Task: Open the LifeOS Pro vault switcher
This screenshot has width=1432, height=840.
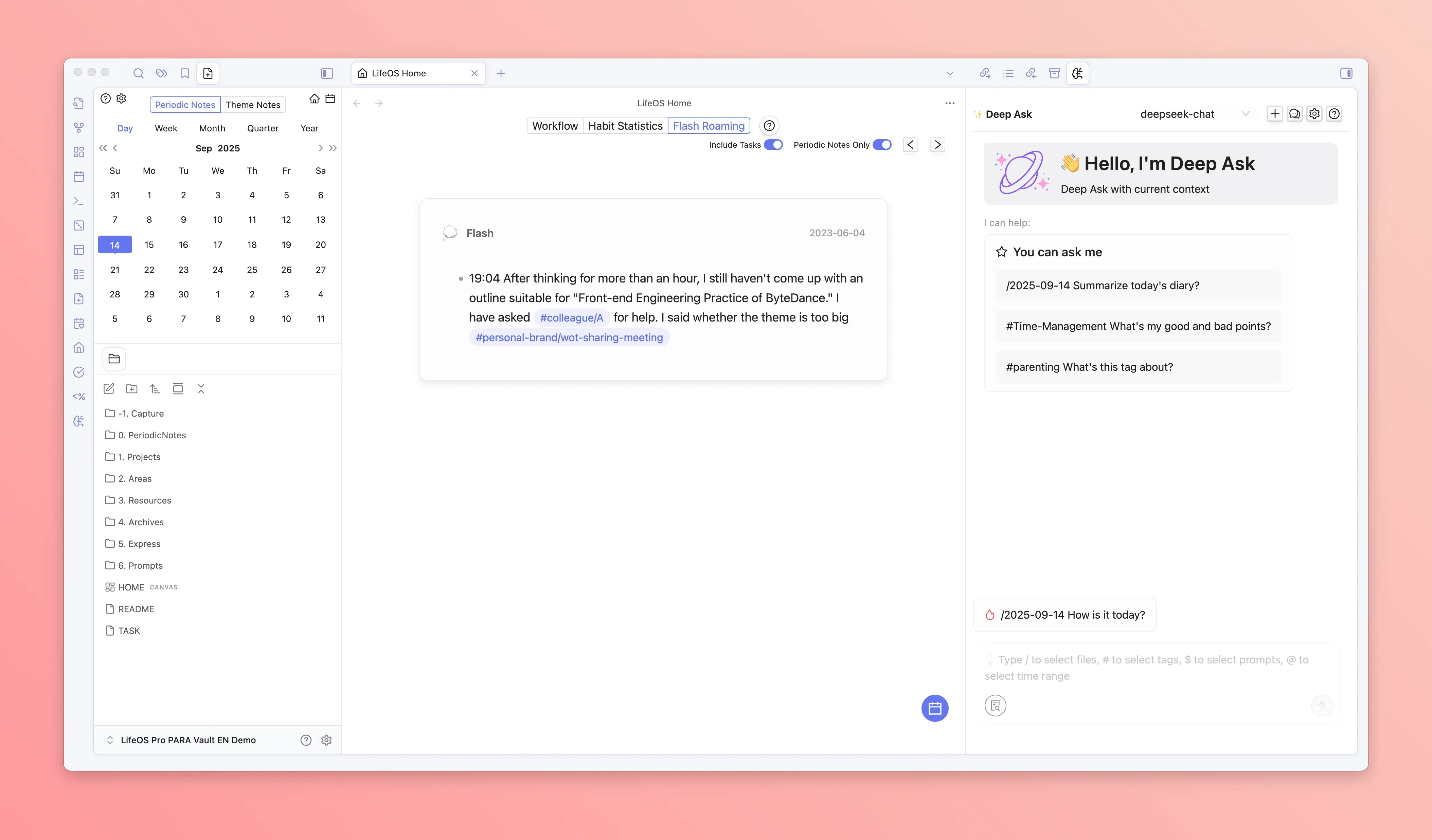Action: [x=182, y=740]
